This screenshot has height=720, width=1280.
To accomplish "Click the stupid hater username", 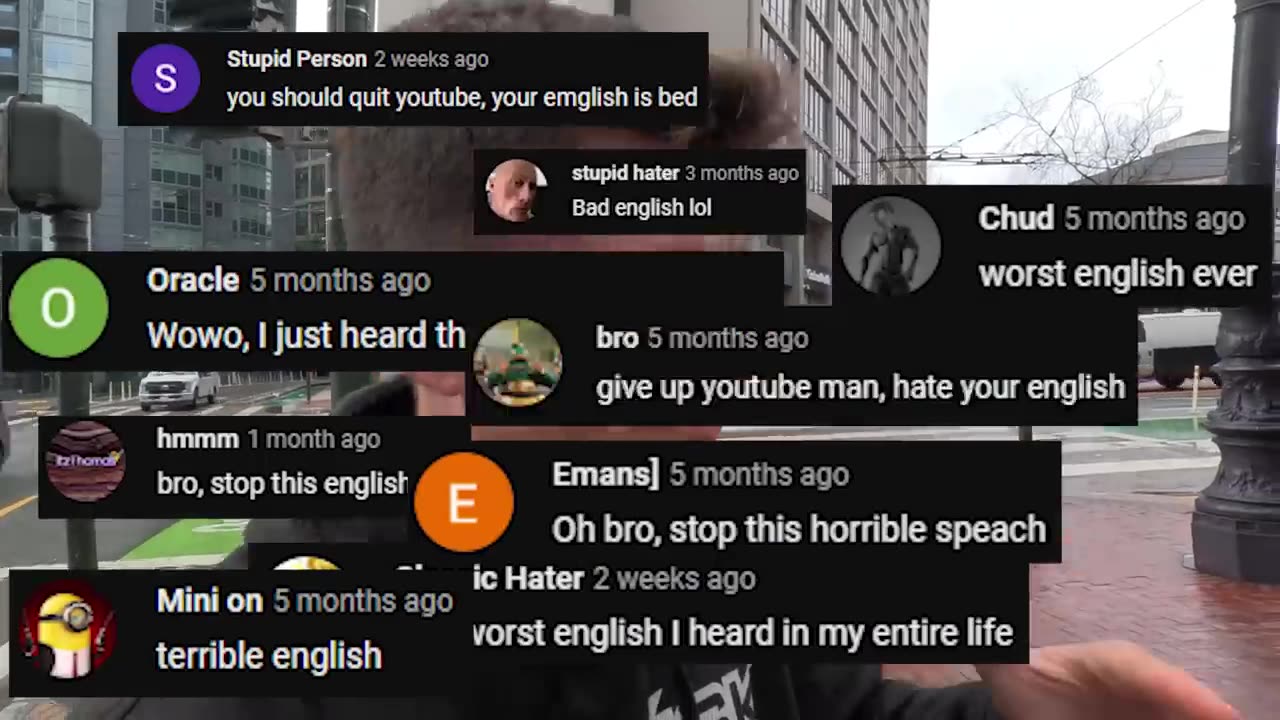I will point(625,173).
